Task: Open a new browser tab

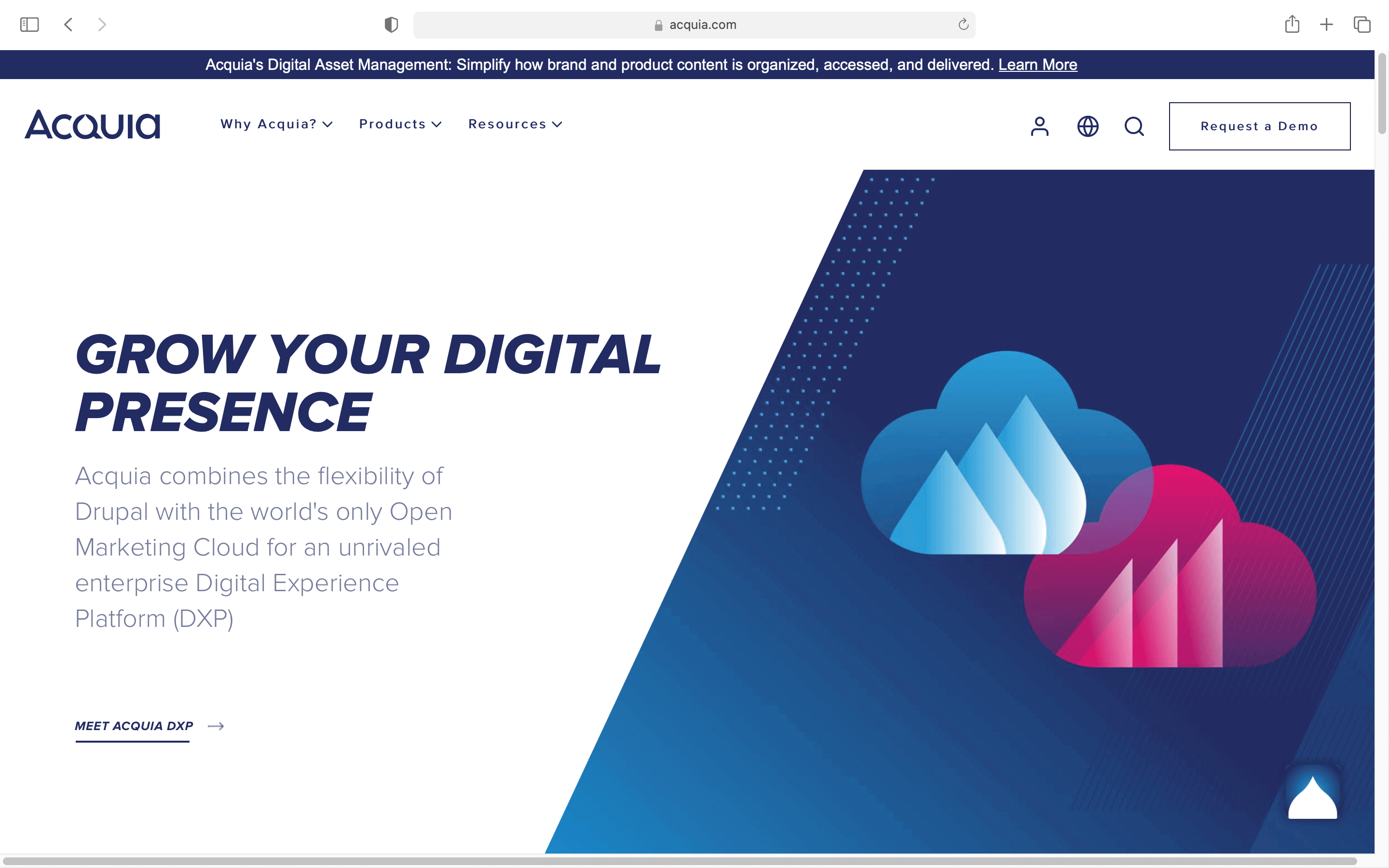Action: coord(1326,25)
